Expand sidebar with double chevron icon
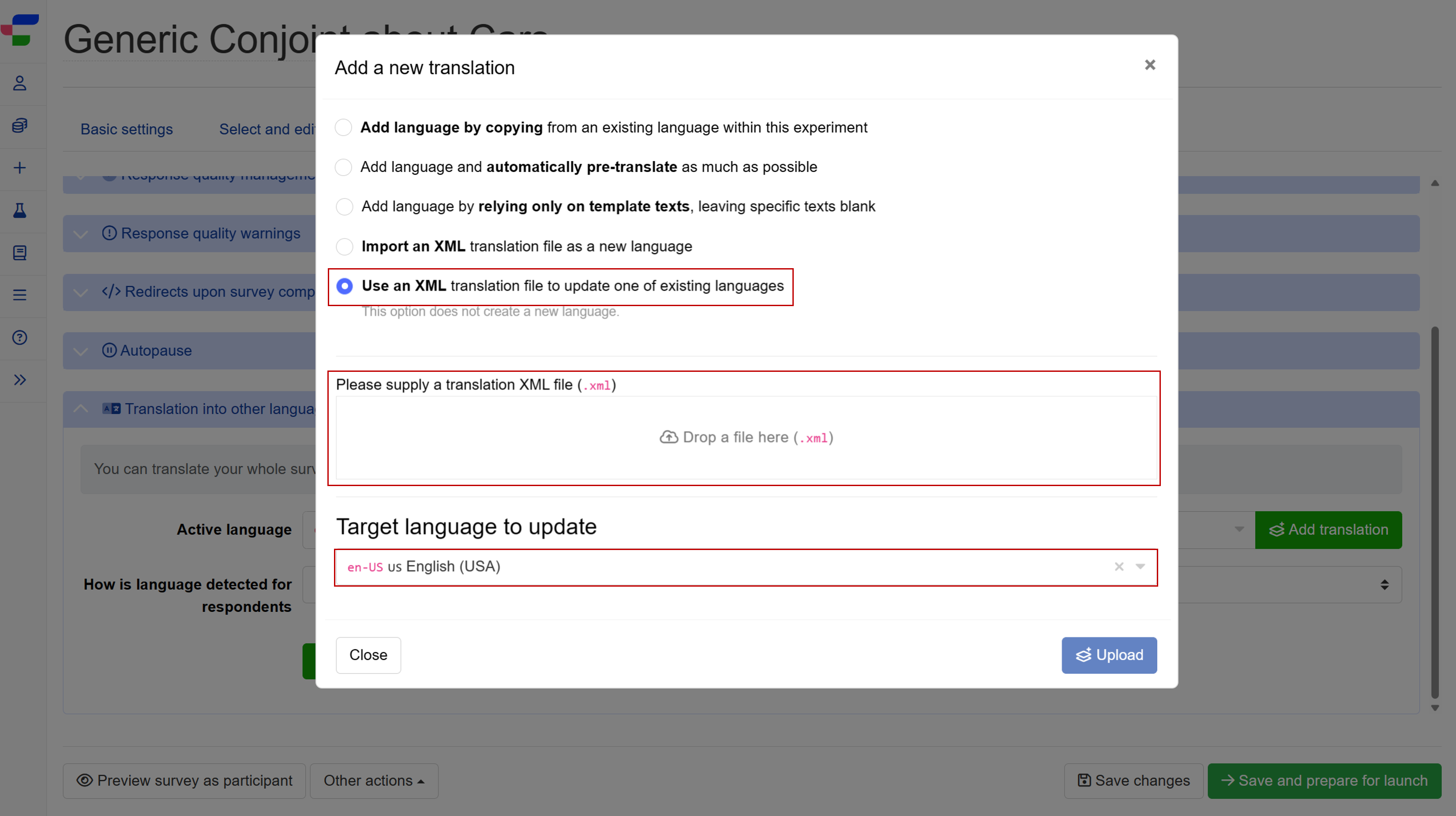Viewport: 1456px width, 816px height. pyautogui.click(x=20, y=380)
